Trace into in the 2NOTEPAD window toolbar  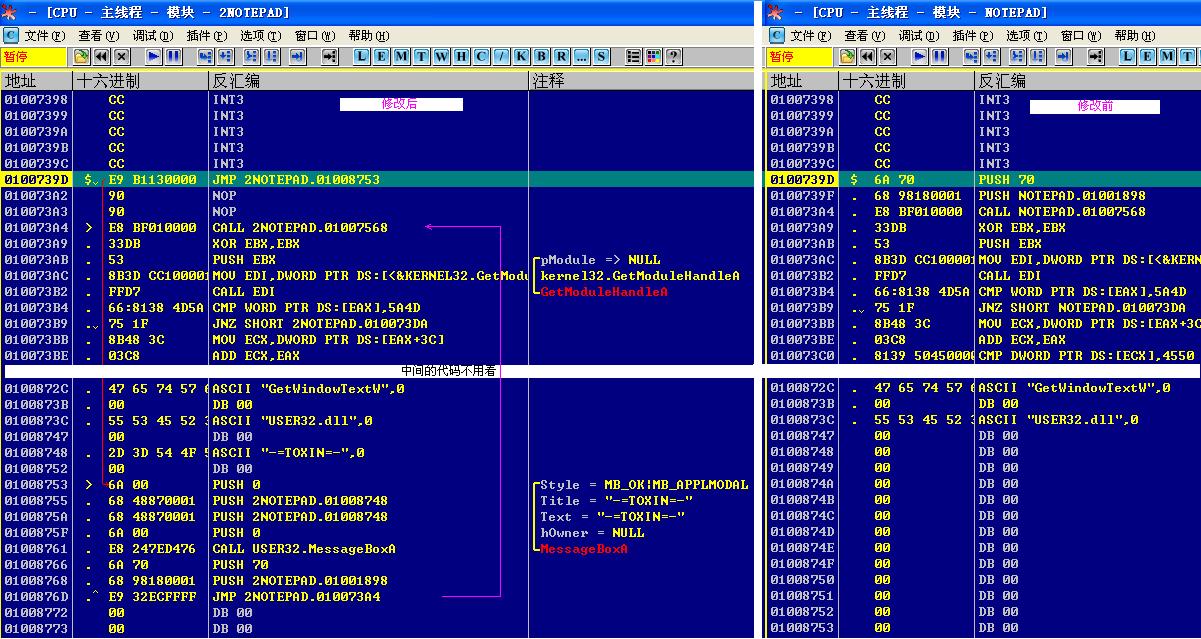click(x=250, y=57)
